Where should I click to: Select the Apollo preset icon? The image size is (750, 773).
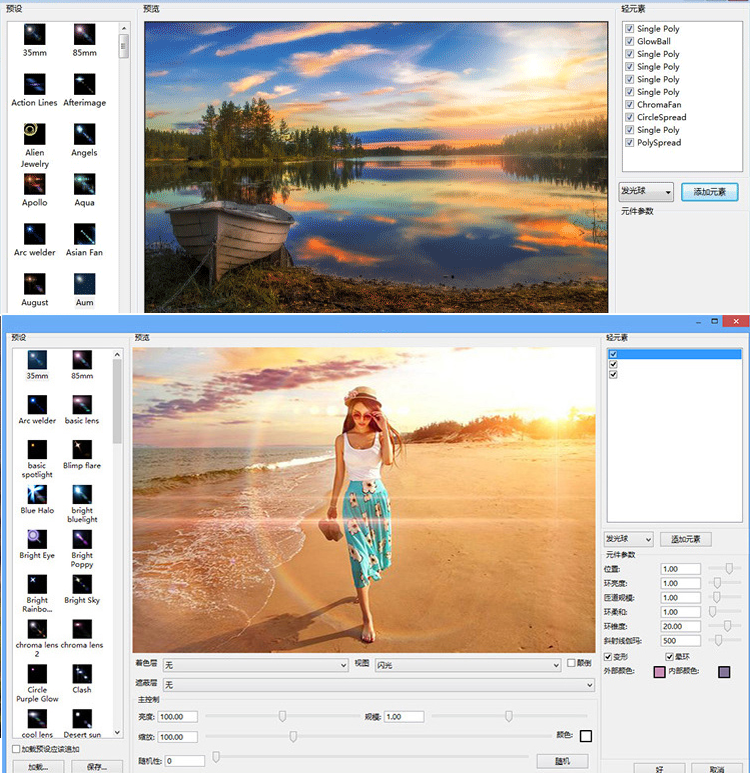[x=35, y=184]
